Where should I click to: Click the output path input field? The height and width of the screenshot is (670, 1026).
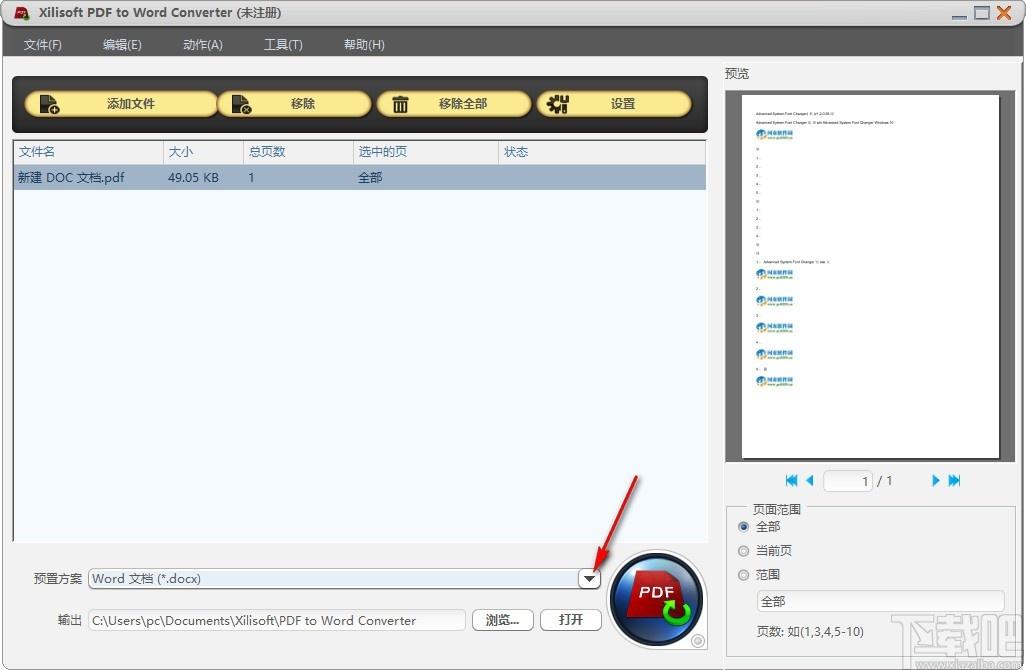(277, 620)
